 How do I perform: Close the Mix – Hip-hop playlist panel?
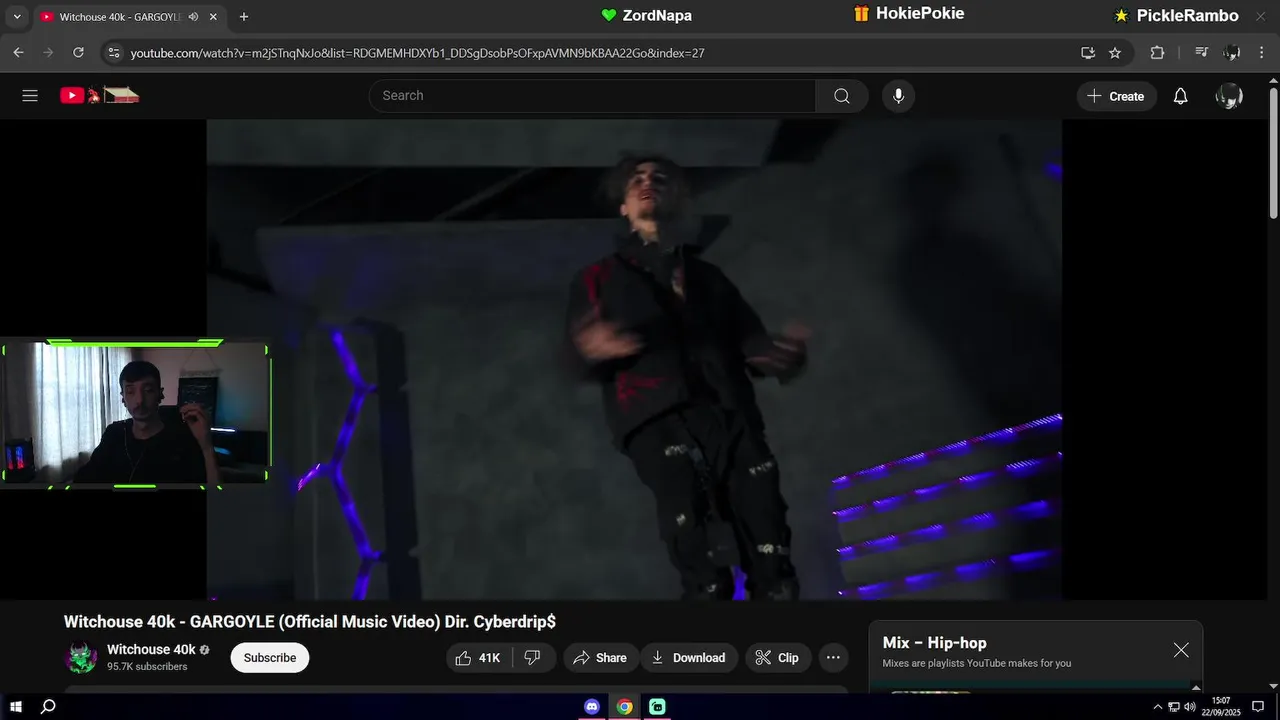point(1181,650)
